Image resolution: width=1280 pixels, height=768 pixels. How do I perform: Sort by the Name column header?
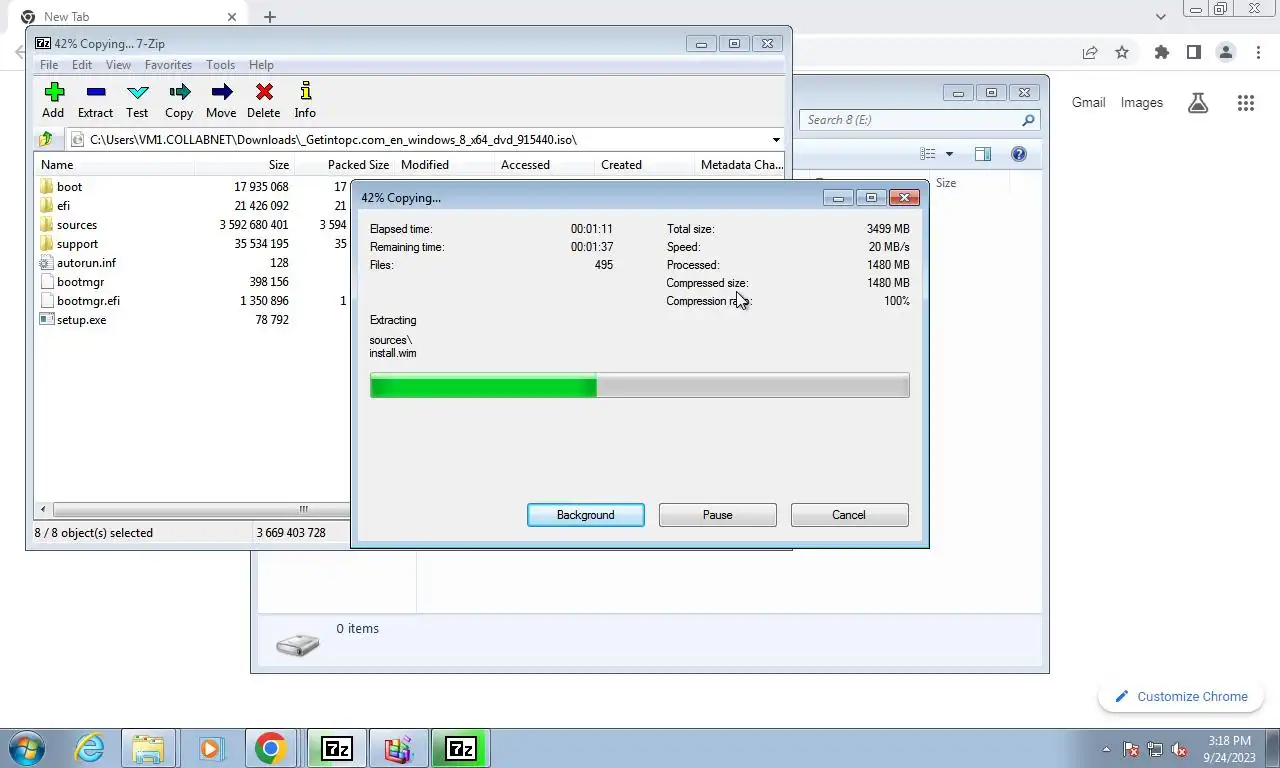click(x=114, y=165)
